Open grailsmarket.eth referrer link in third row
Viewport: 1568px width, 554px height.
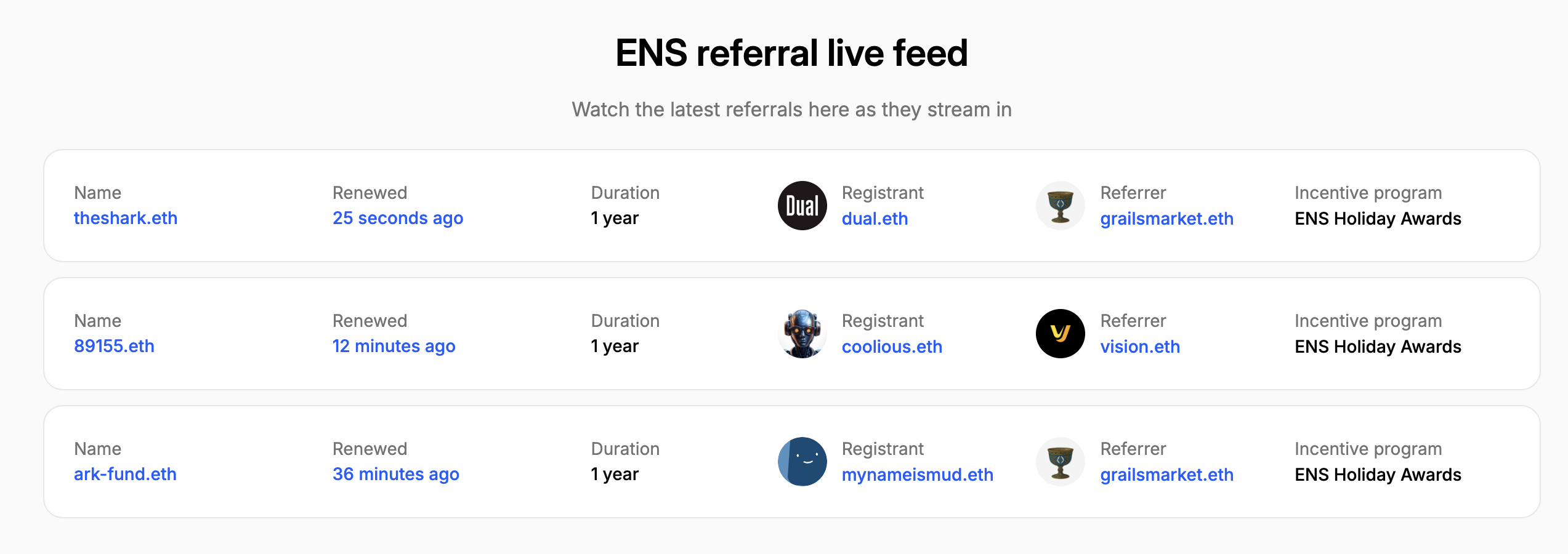click(1166, 475)
